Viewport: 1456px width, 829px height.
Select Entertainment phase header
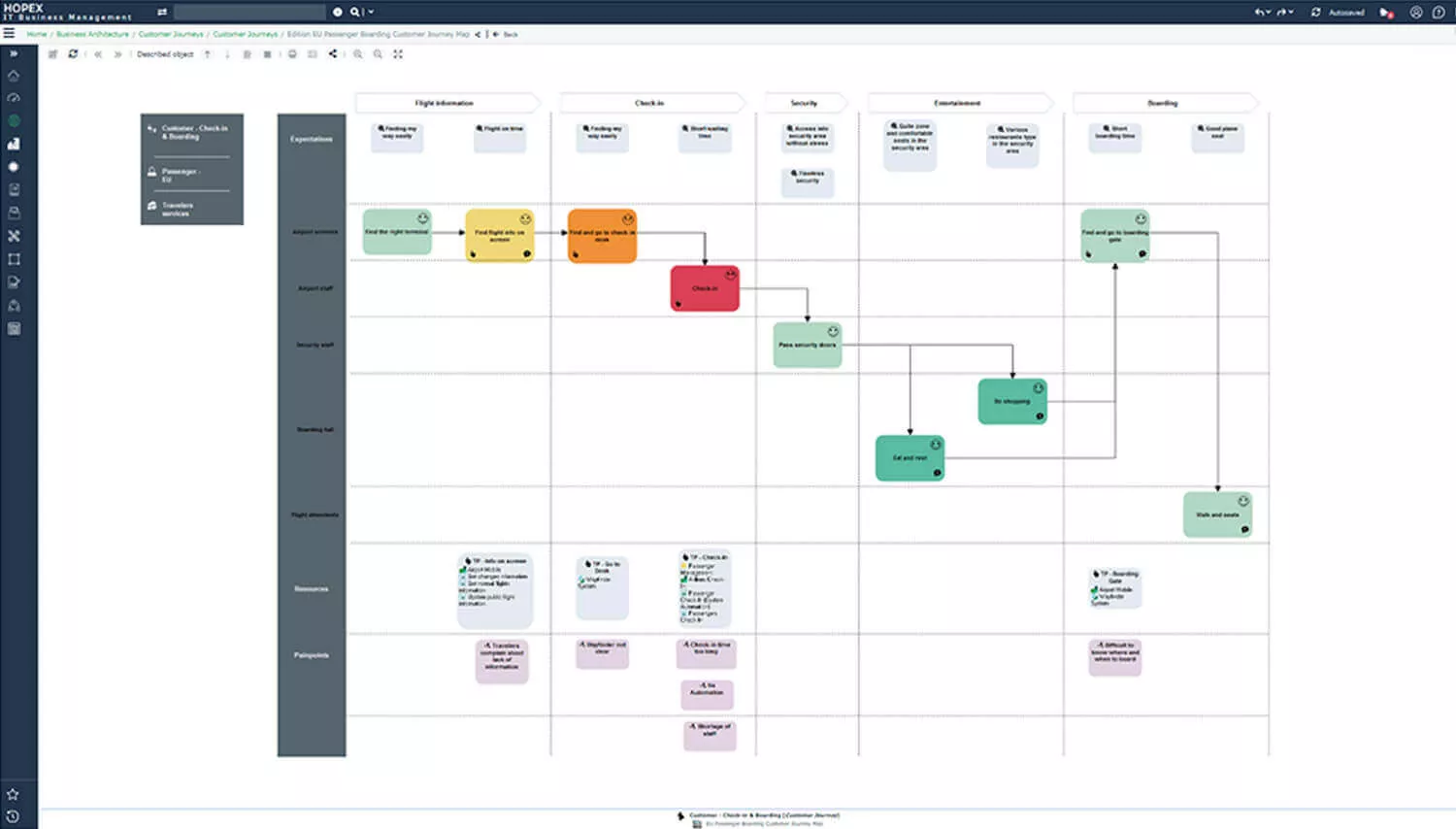point(960,103)
